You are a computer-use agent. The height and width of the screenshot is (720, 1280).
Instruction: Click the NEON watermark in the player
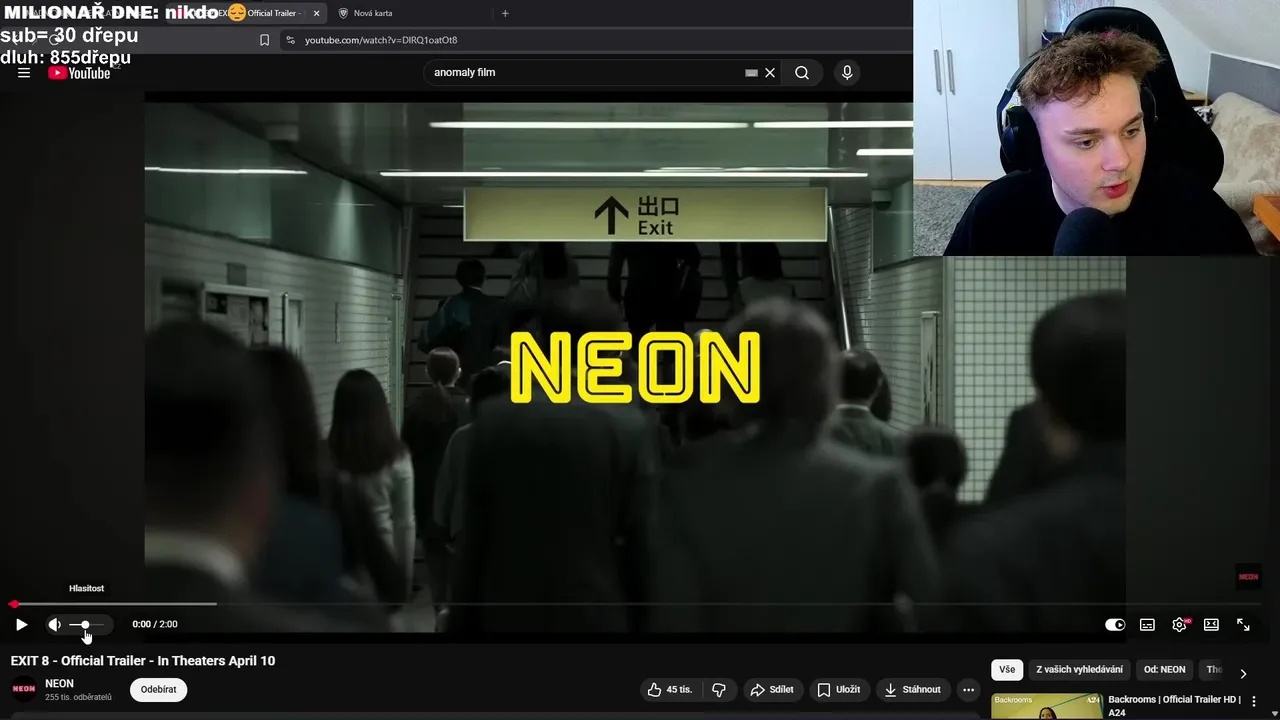pyautogui.click(x=1248, y=577)
